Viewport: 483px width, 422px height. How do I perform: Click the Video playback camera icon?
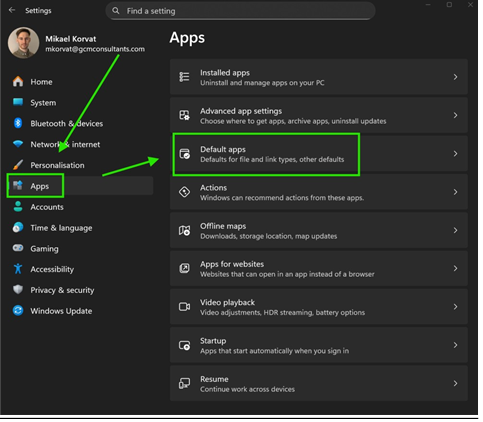point(184,307)
